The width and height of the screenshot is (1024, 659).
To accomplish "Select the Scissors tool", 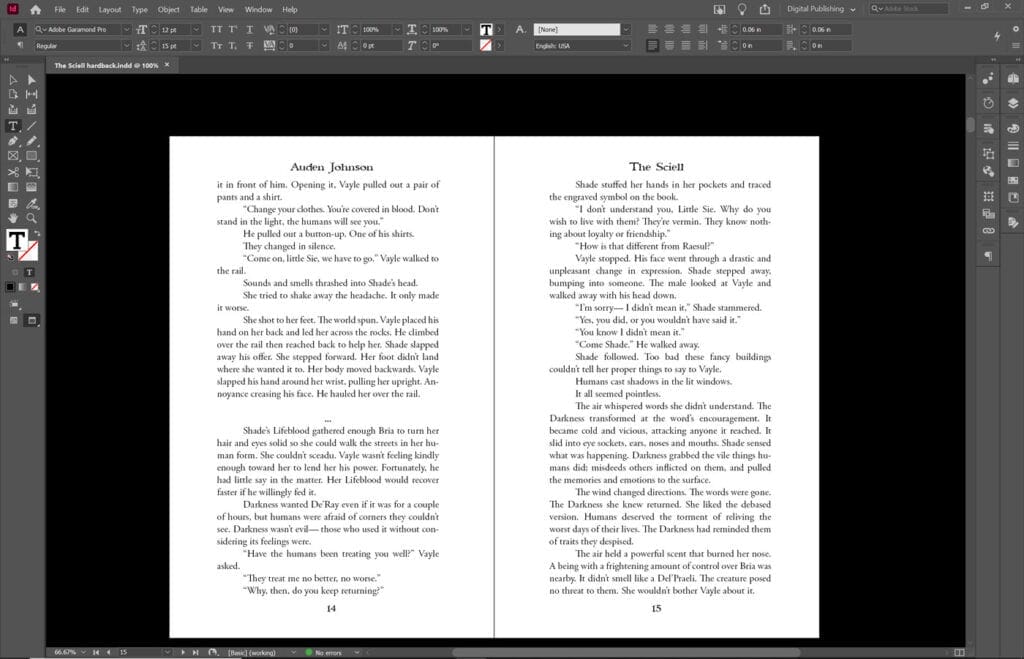I will tap(13, 172).
